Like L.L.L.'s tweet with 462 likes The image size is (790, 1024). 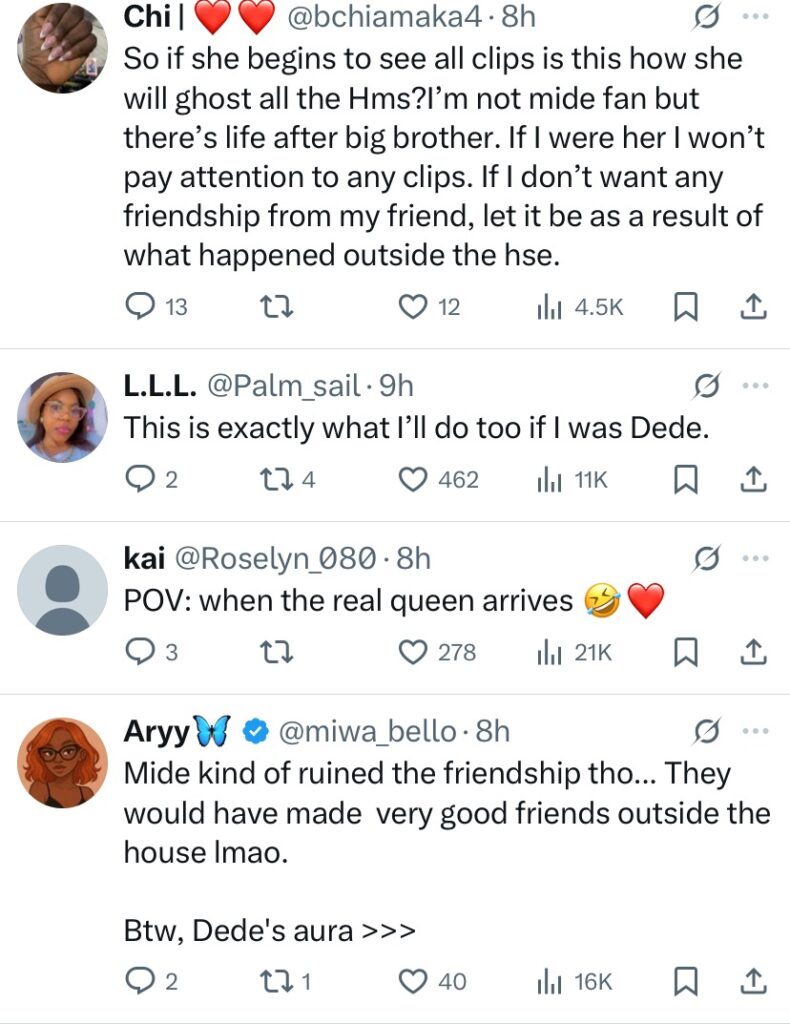pos(413,480)
